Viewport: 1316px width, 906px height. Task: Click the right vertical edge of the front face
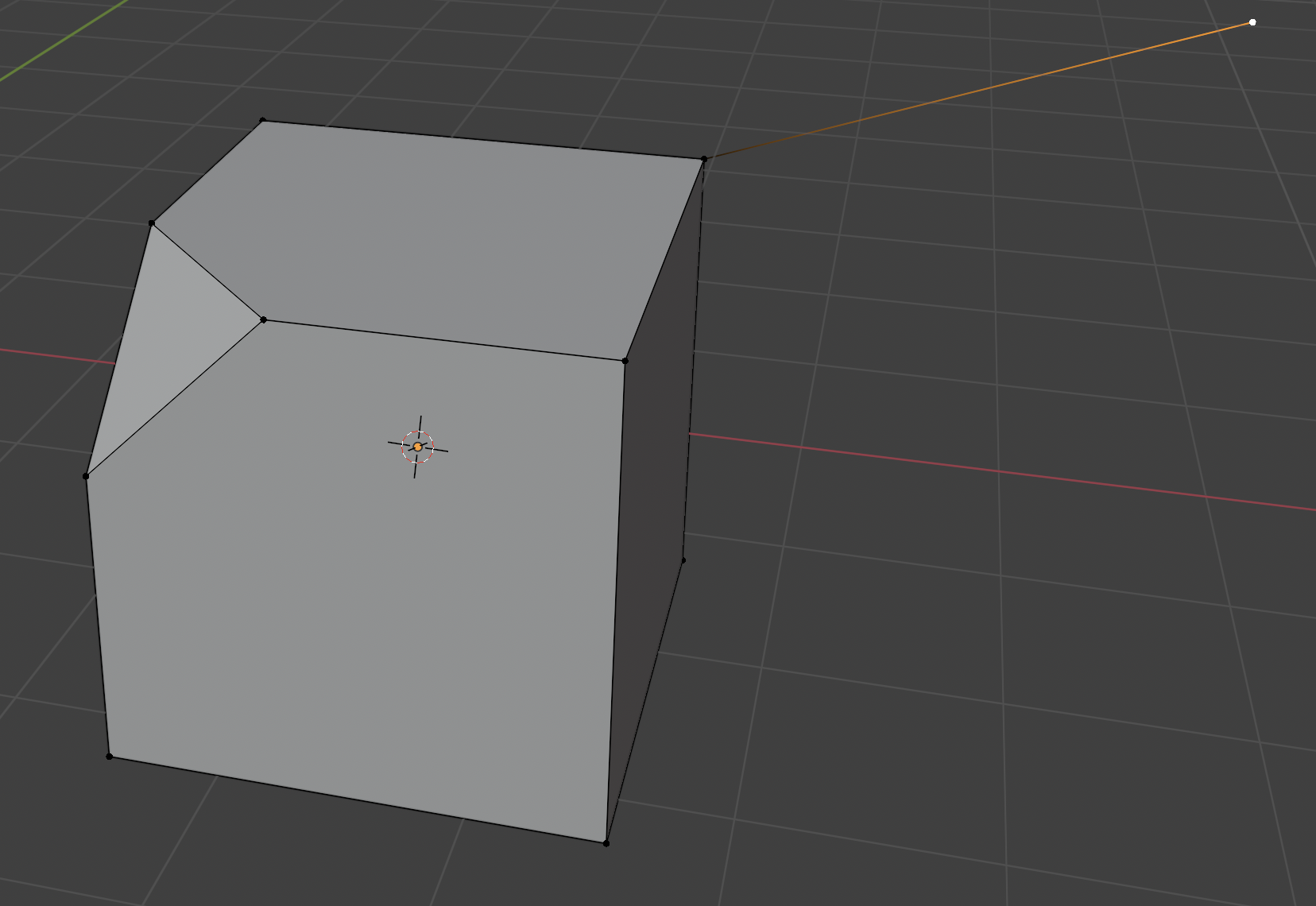tap(616, 602)
